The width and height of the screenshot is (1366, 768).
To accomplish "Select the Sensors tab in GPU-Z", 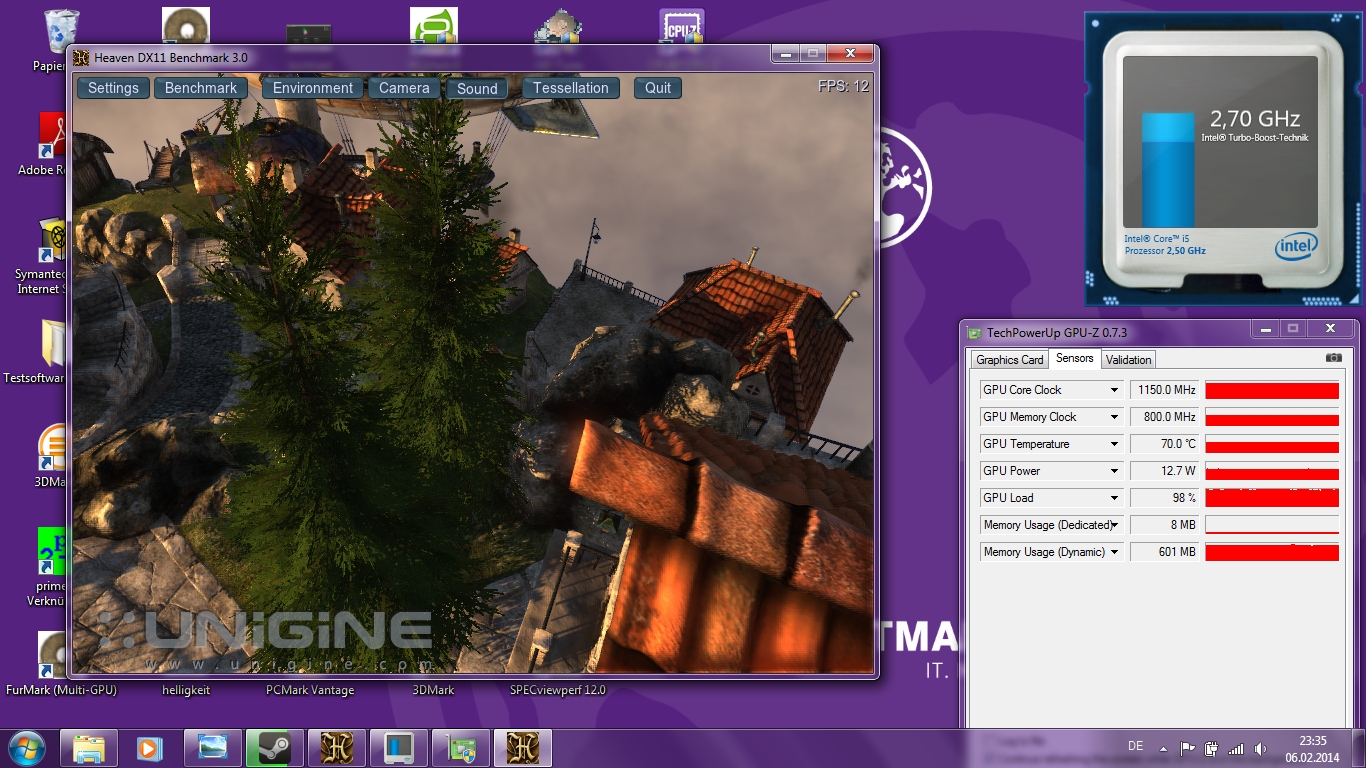I will pyautogui.click(x=1075, y=359).
